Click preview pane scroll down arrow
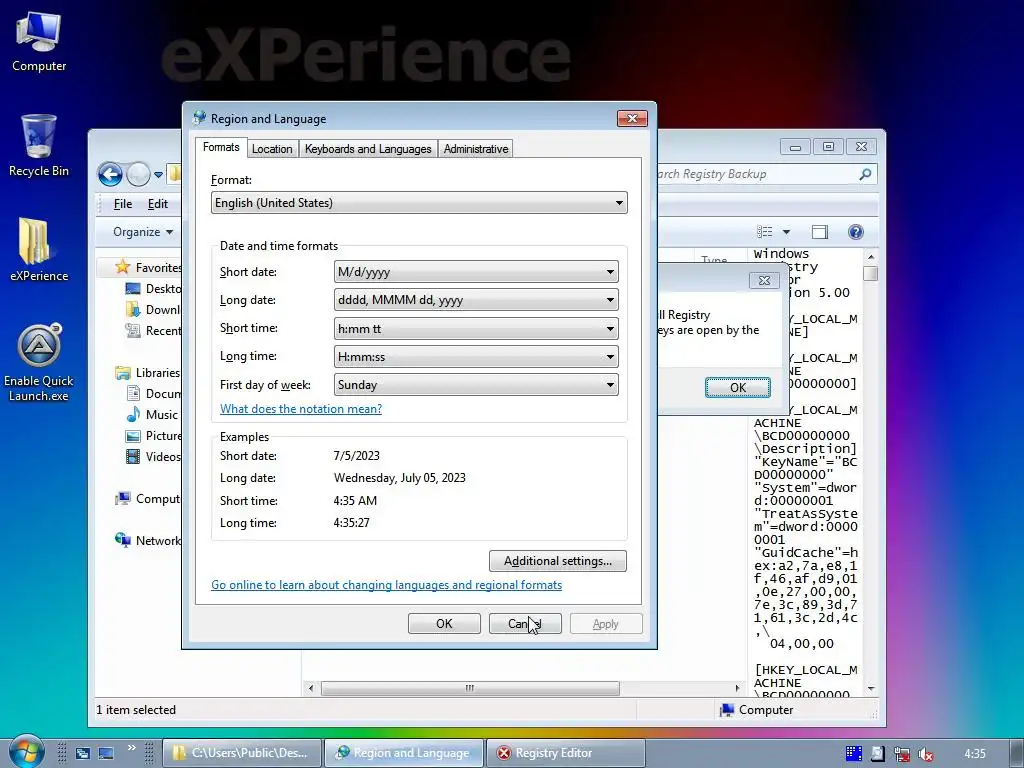Image resolution: width=1024 pixels, height=768 pixels. click(871, 688)
